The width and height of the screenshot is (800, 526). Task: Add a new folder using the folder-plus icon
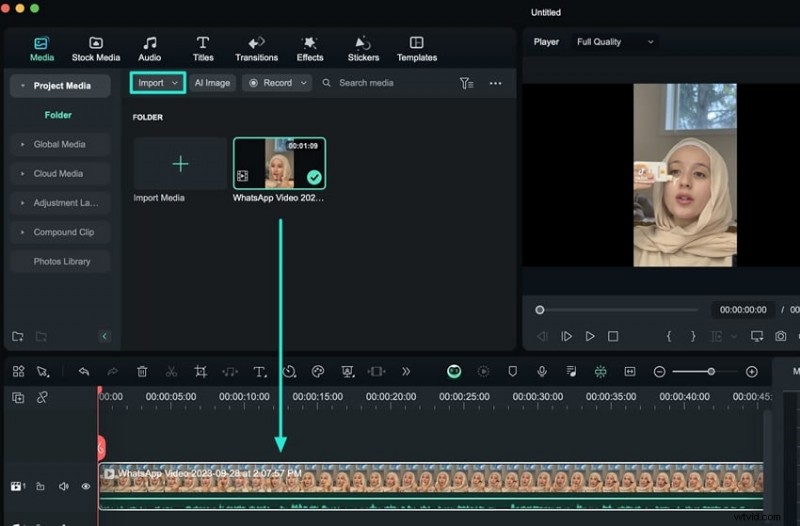[18, 336]
